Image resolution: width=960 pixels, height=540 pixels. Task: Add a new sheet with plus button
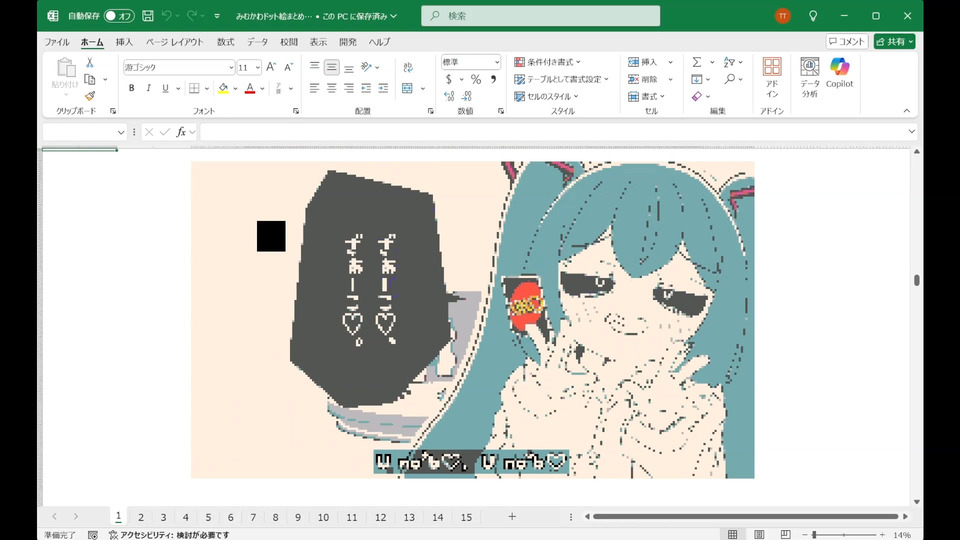coord(512,517)
